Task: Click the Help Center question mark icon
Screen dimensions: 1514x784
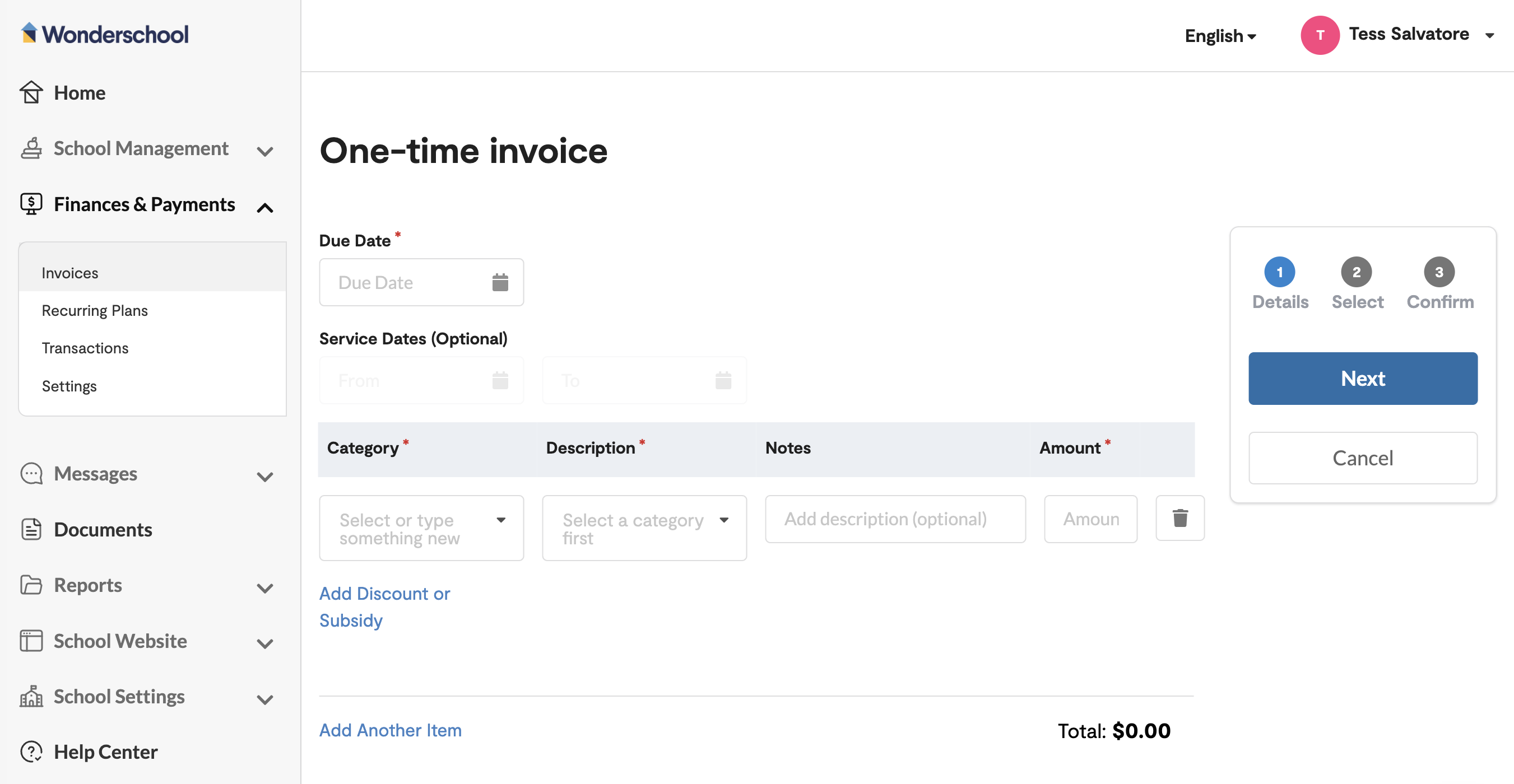Action: [x=31, y=752]
